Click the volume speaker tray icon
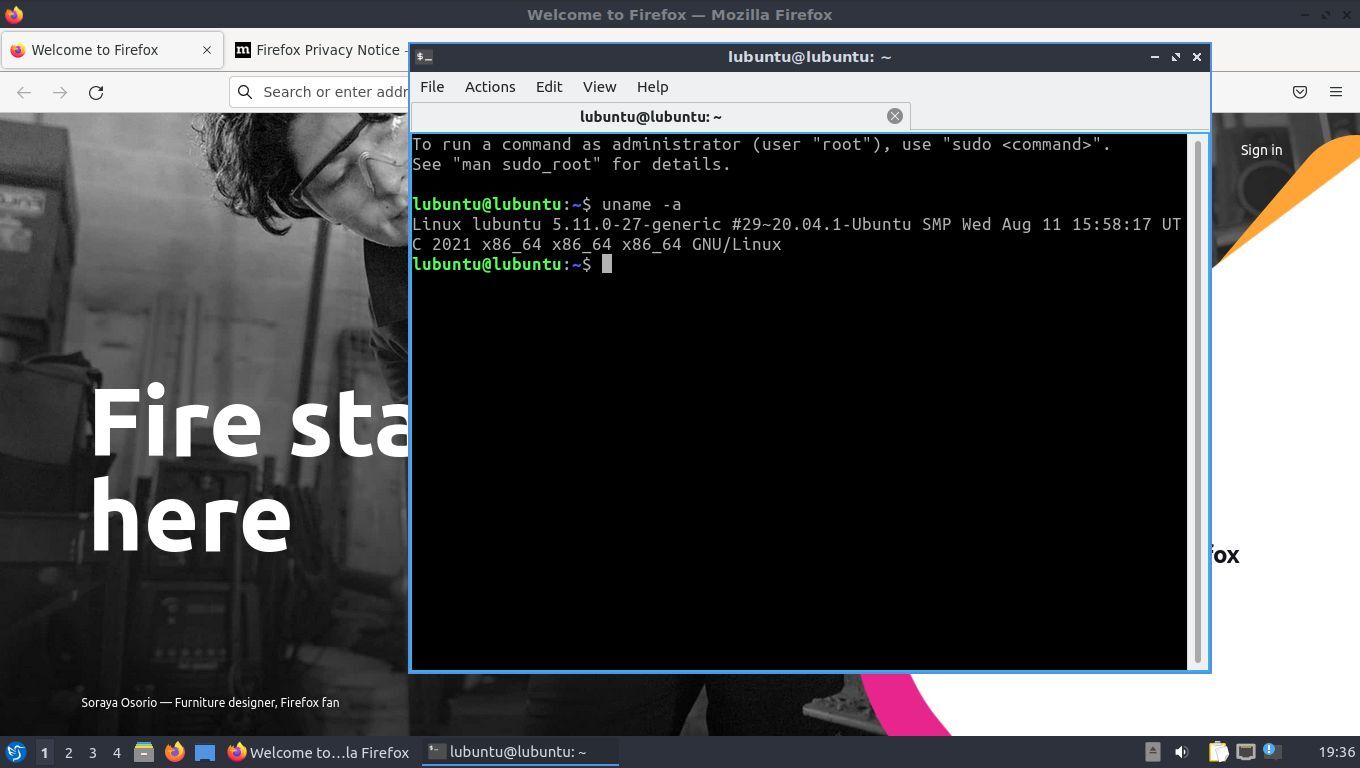This screenshot has height=768, width=1360. click(1181, 752)
